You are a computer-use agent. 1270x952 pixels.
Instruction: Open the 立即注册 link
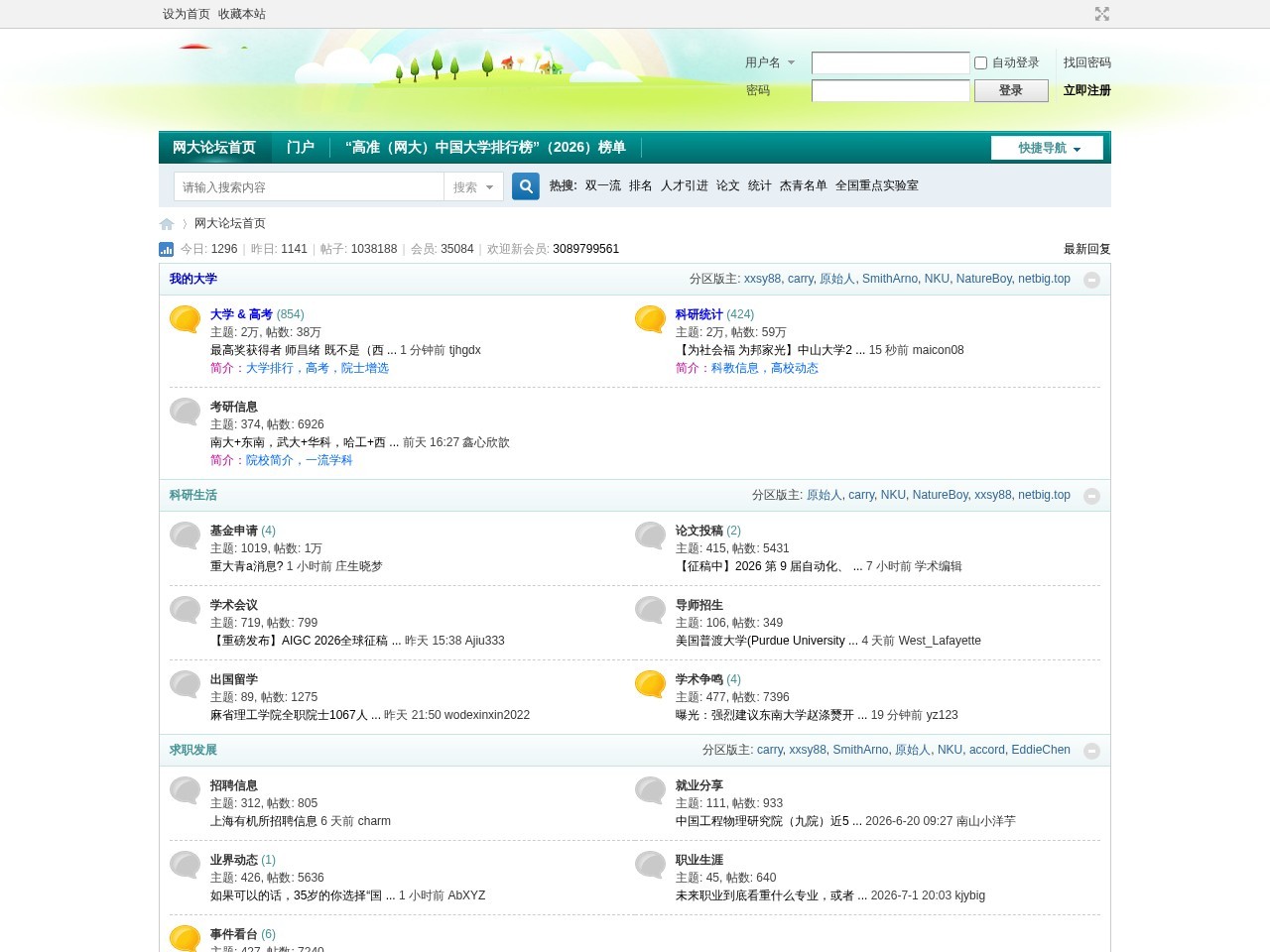point(1087,90)
